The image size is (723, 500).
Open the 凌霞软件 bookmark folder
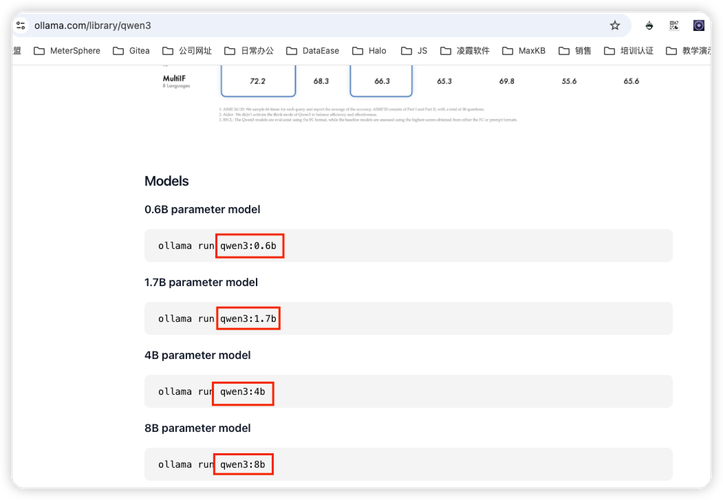(465, 50)
